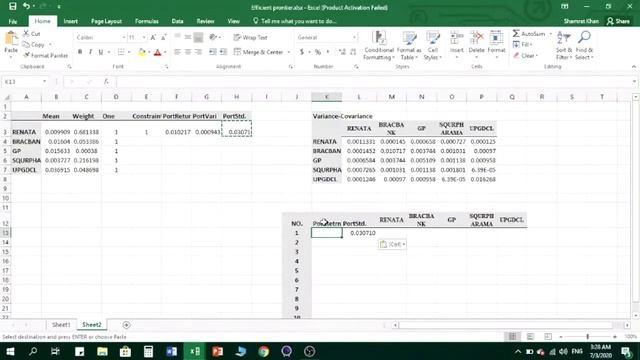The height and width of the screenshot is (360, 640).
Task: Toggle Italic formatting
Action: [90, 52]
